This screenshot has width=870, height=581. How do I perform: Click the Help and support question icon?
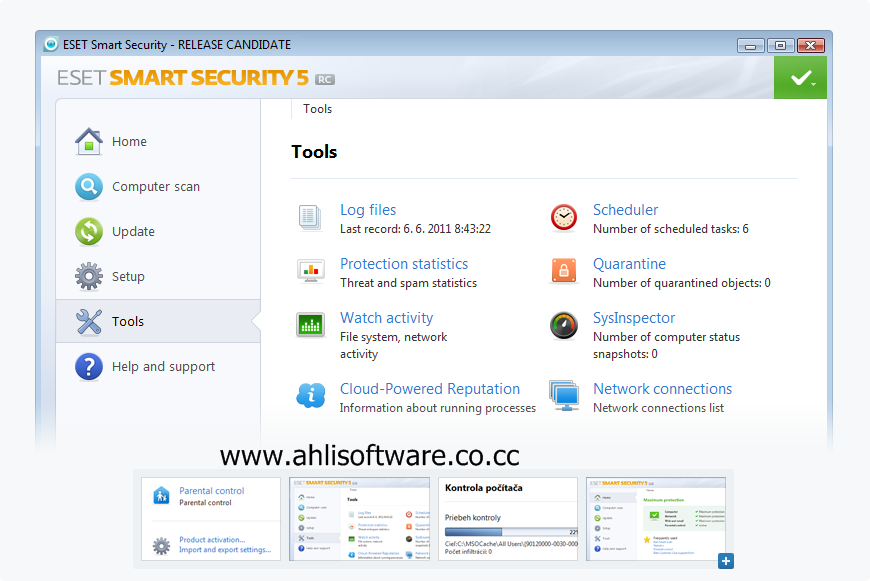pyautogui.click(x=89, y=366)
